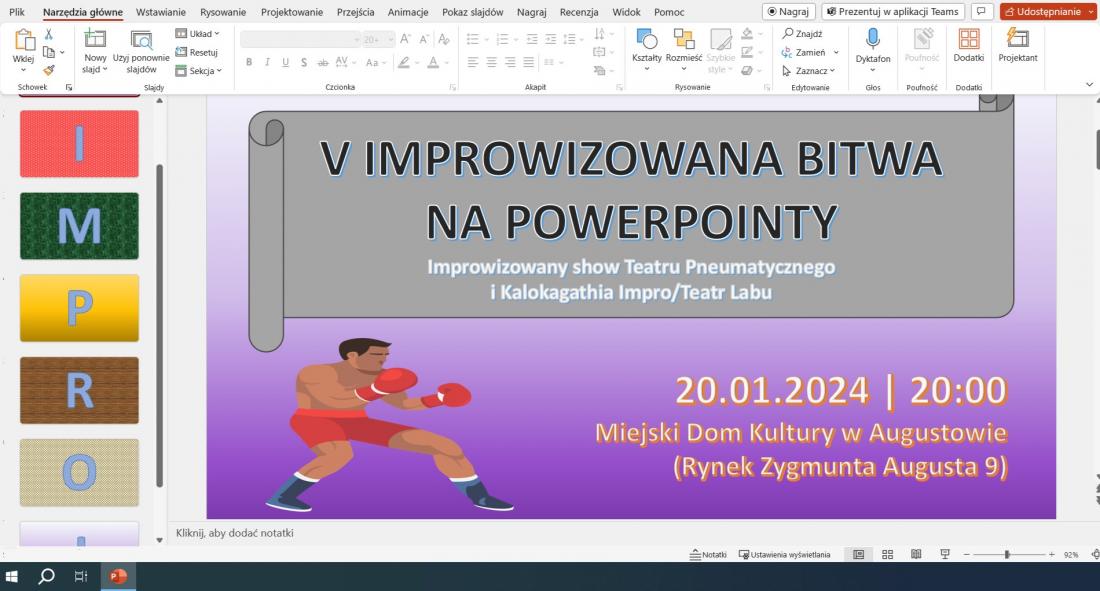Open the font color picker
This screenshot has height=591, width=1100.
[434, 62]
